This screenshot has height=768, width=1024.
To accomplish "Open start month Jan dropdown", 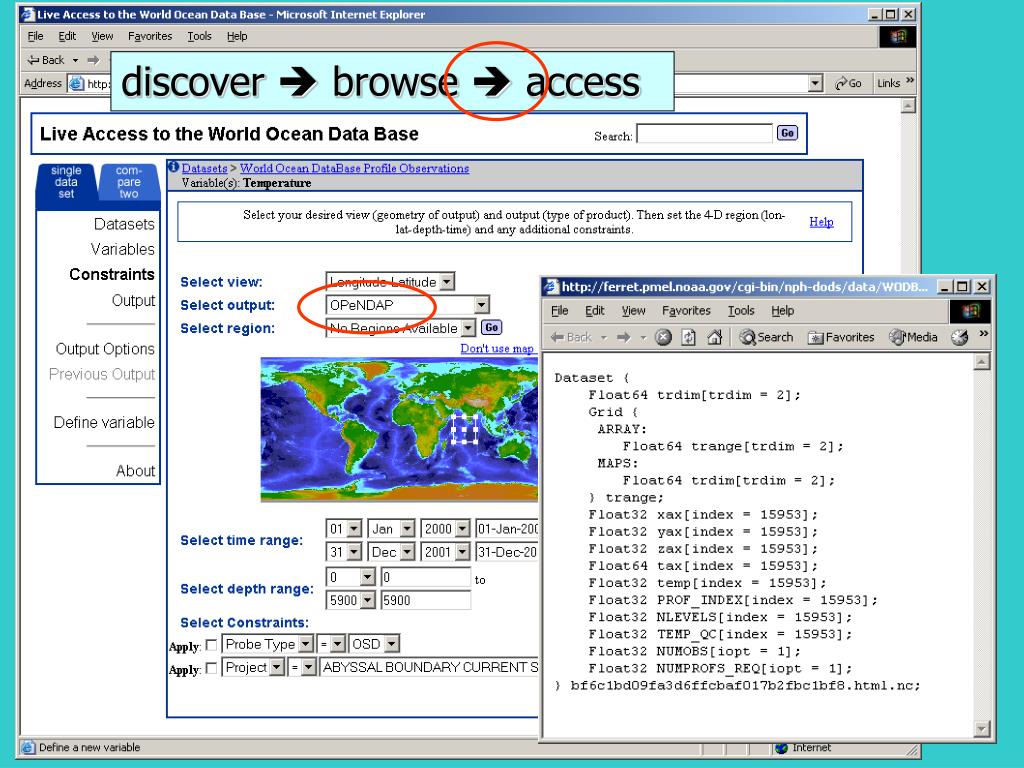I will tap(407, 529).
